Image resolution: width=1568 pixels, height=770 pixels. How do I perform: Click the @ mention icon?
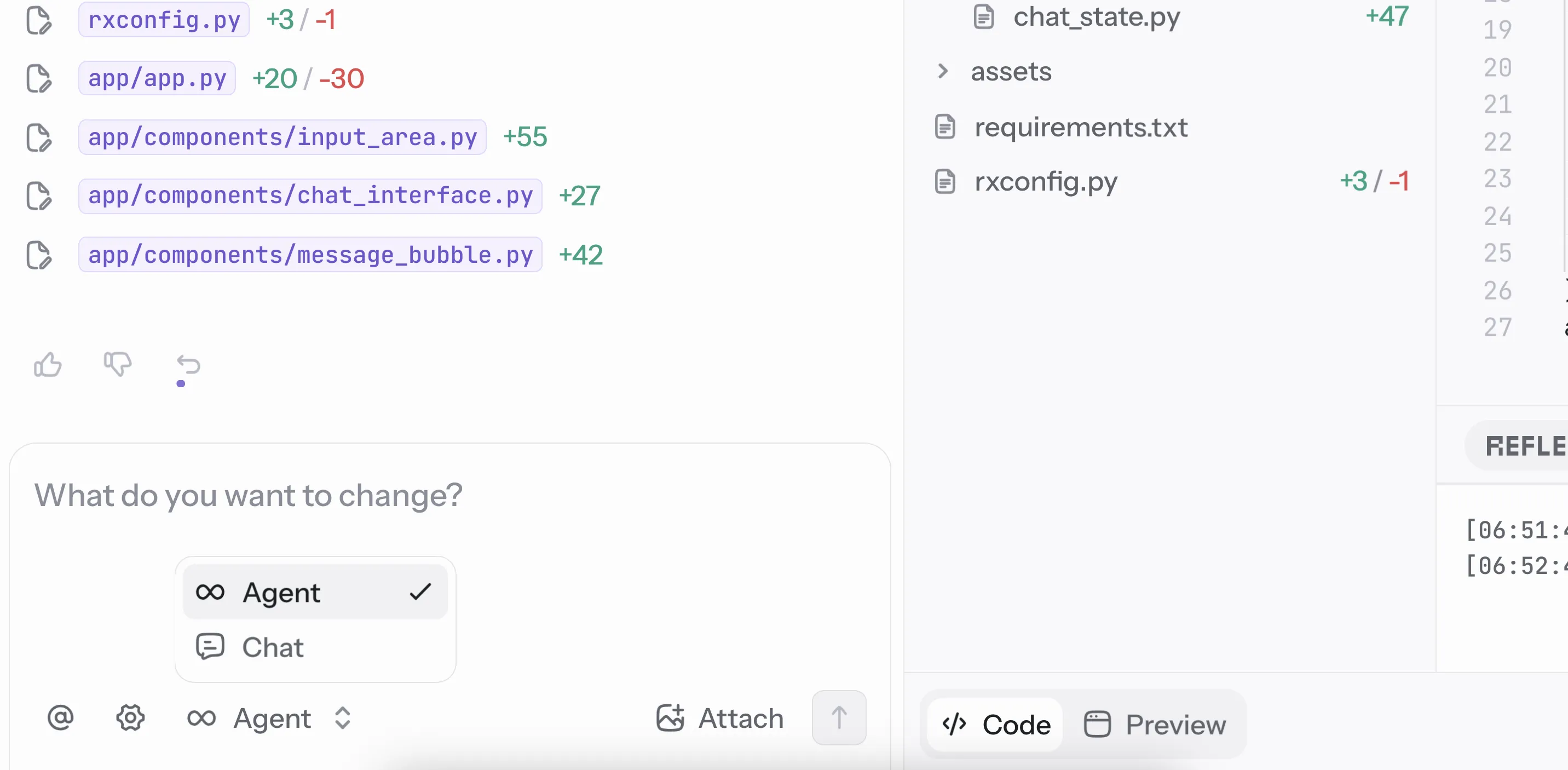pos(60,719)
